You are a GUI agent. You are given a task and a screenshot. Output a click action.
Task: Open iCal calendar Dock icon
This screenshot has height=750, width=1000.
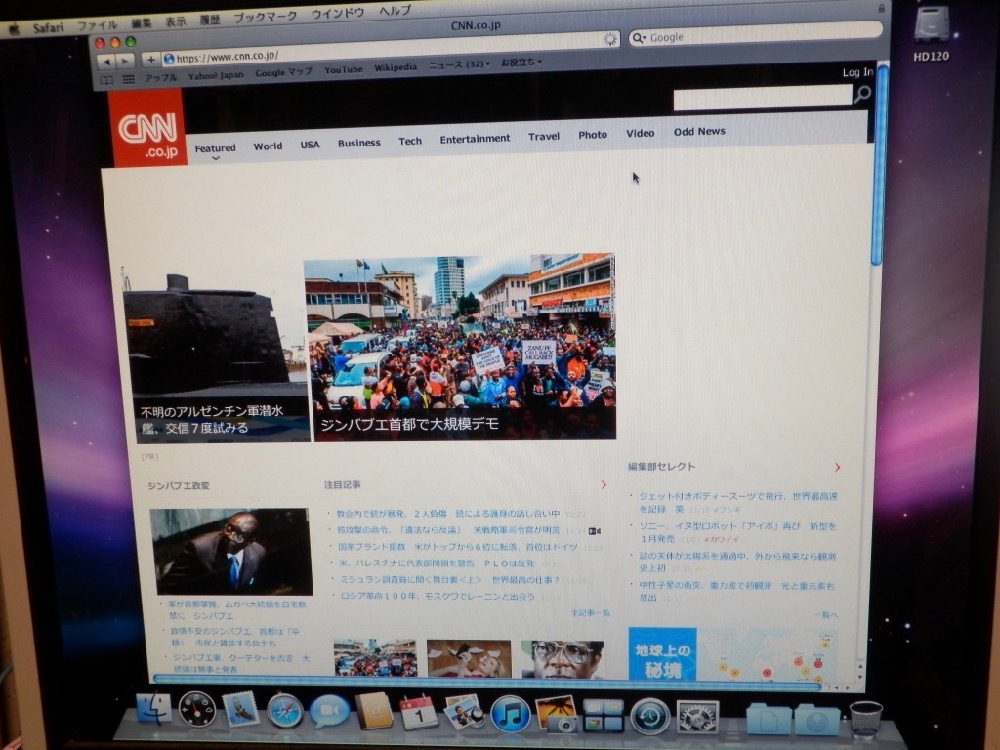(x=418, y=712)
